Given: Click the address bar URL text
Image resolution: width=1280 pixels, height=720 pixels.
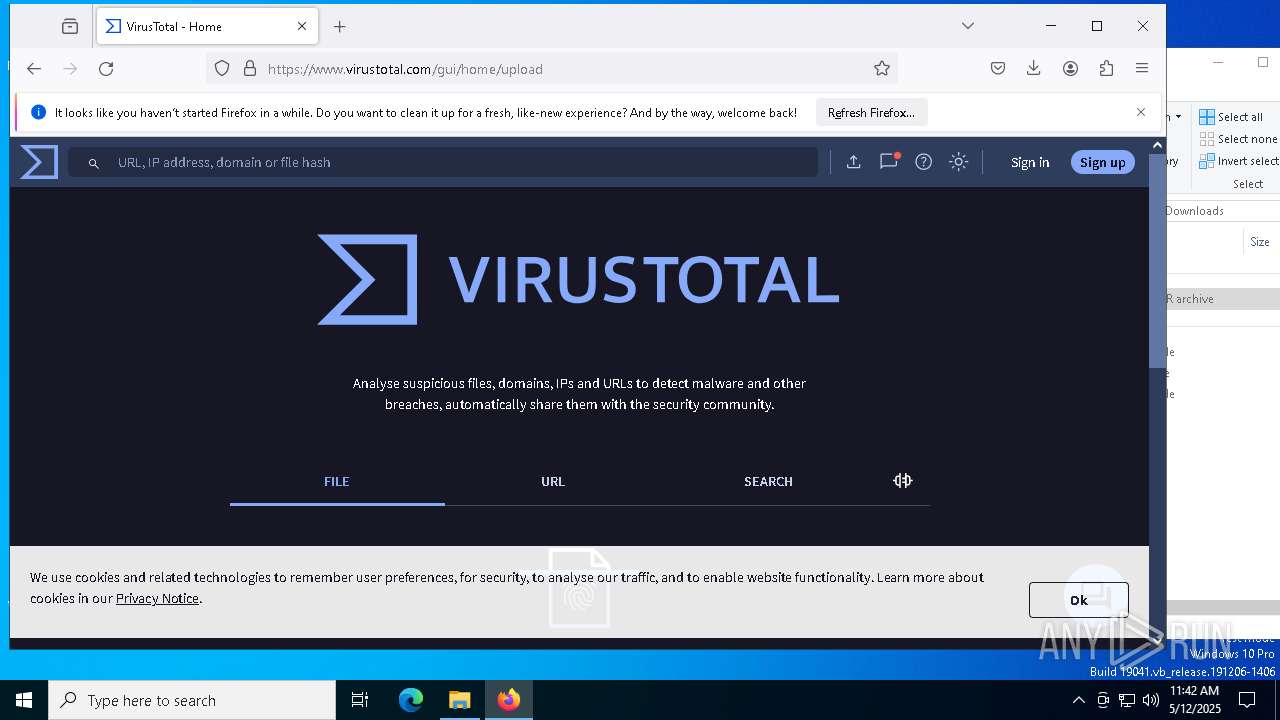Looking at the screenshot, I should (405, 69).
